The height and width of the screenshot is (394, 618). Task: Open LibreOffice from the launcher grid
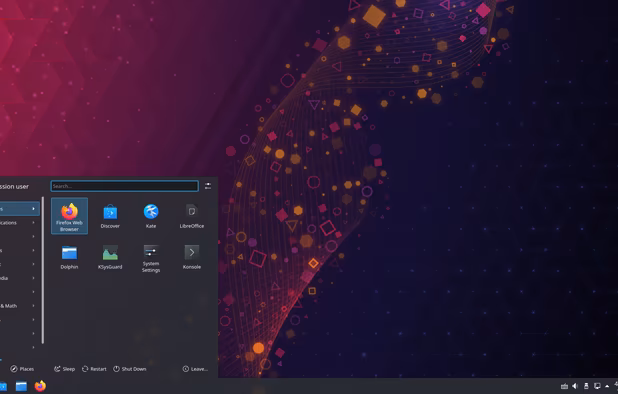(192, 216)
